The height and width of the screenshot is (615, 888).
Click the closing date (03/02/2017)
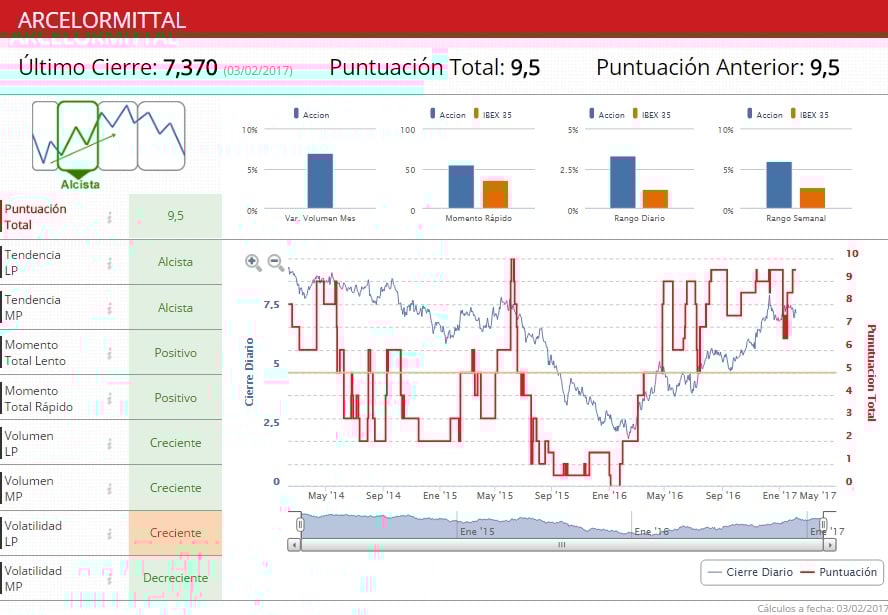[x=258, y=71]
